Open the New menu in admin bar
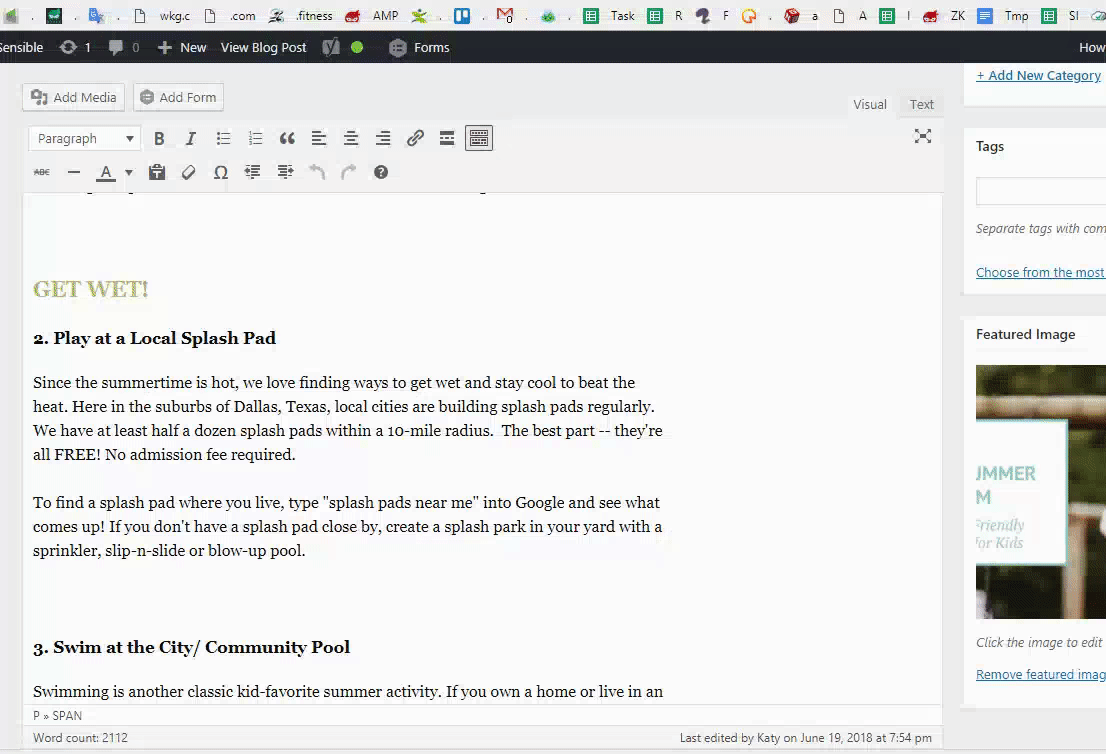This screenshot has height=754, width=1106. (182, 47)
